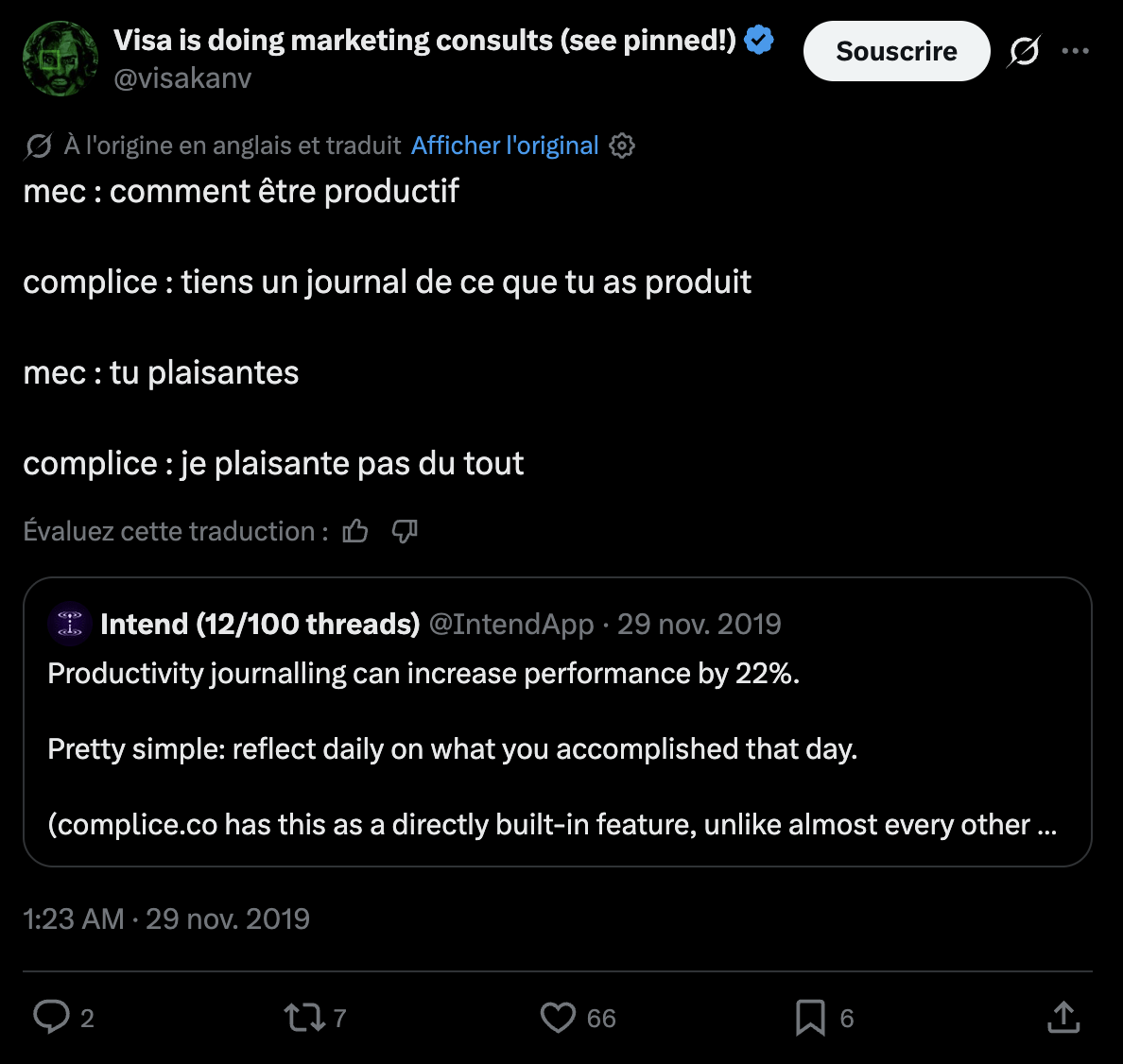1123x1064 pixels.
Task: Open @visakanv's profile via the username
Action: point(182,79)
